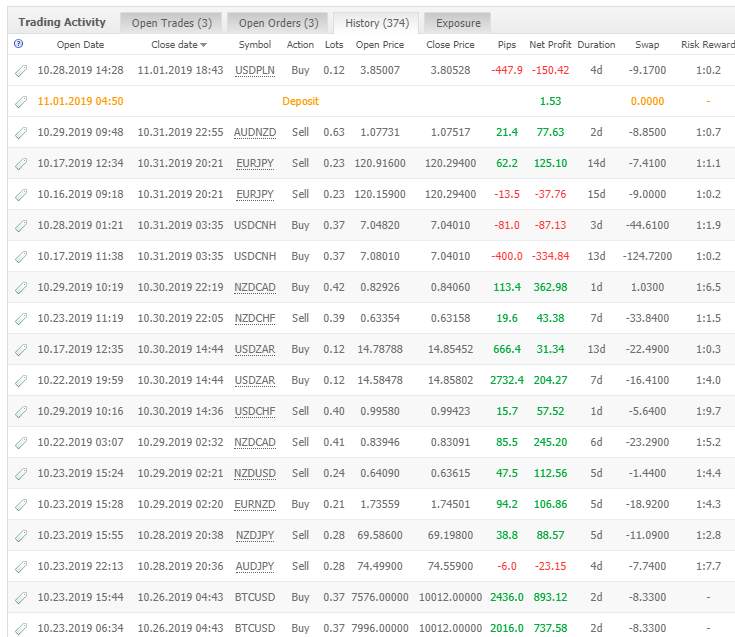
Task: Click the tag icon for EURNZD trade
Action: 21,505
